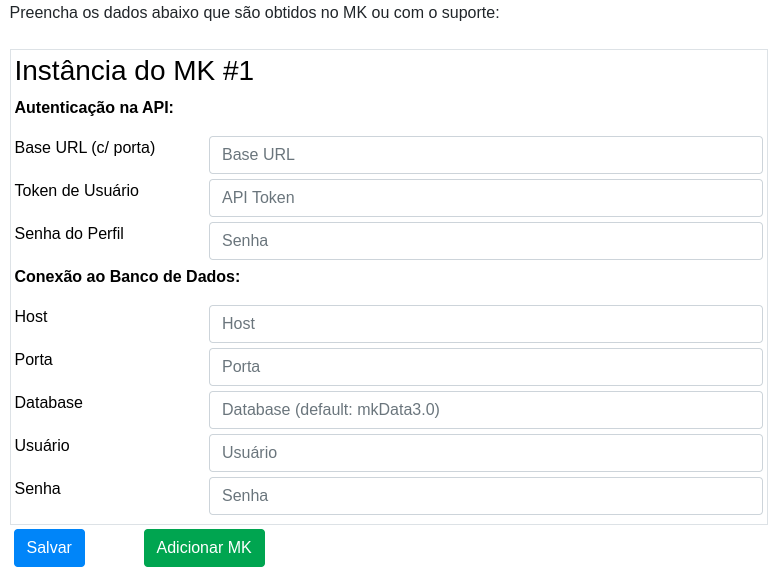This screenshot has width=778, height=574.
Task: Select the Usuário input field
Action: click(486, 453)
